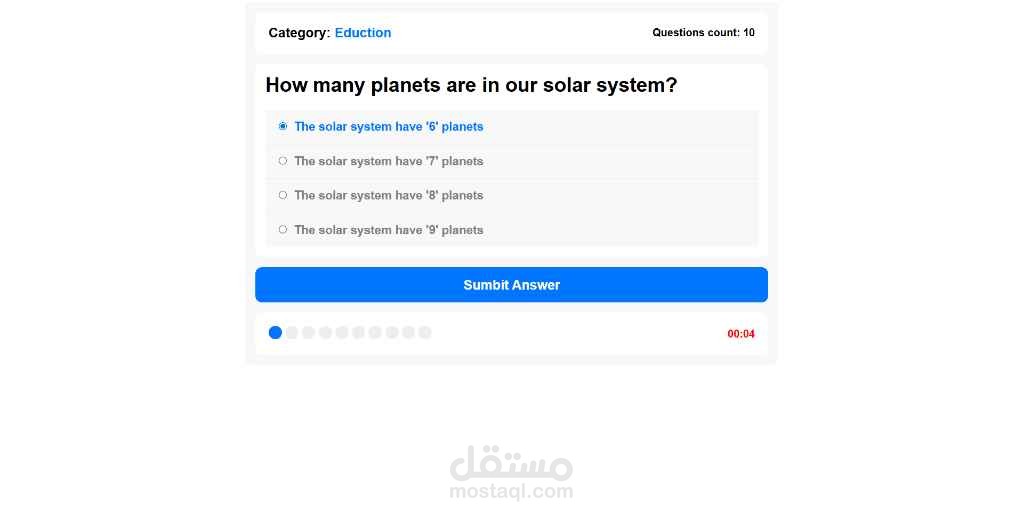
Task: Click the third progress dot
Action: 309,333
